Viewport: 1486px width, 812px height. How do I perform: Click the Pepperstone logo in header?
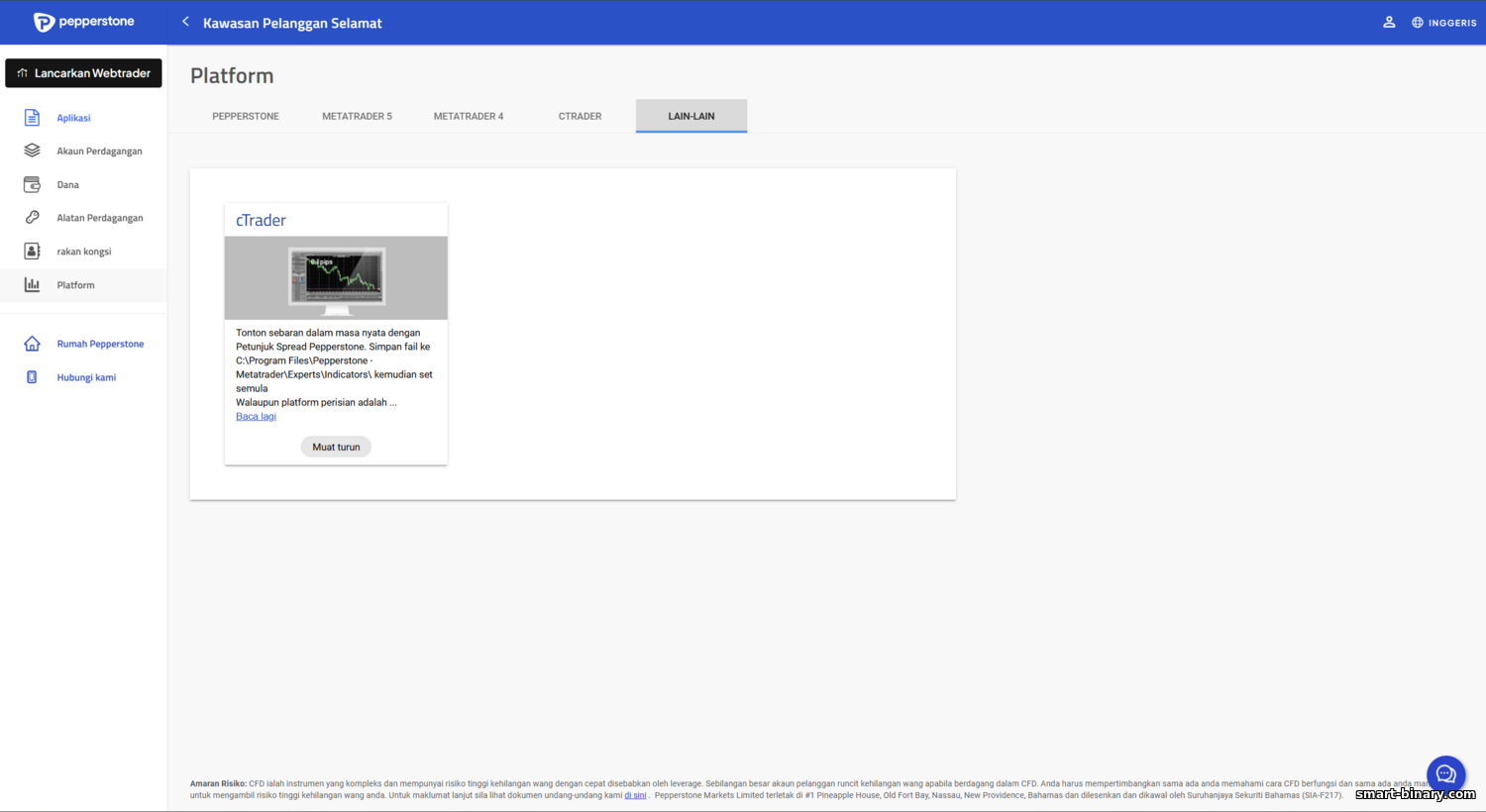84,22
